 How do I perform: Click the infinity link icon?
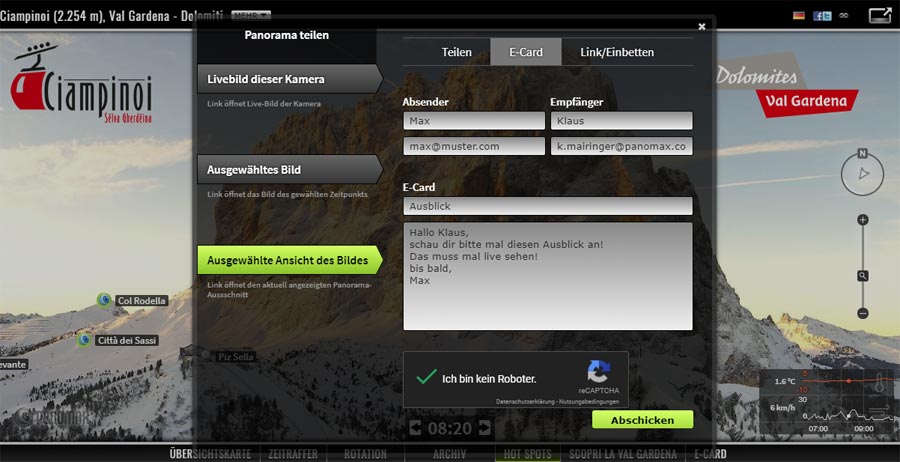point(843,16)
